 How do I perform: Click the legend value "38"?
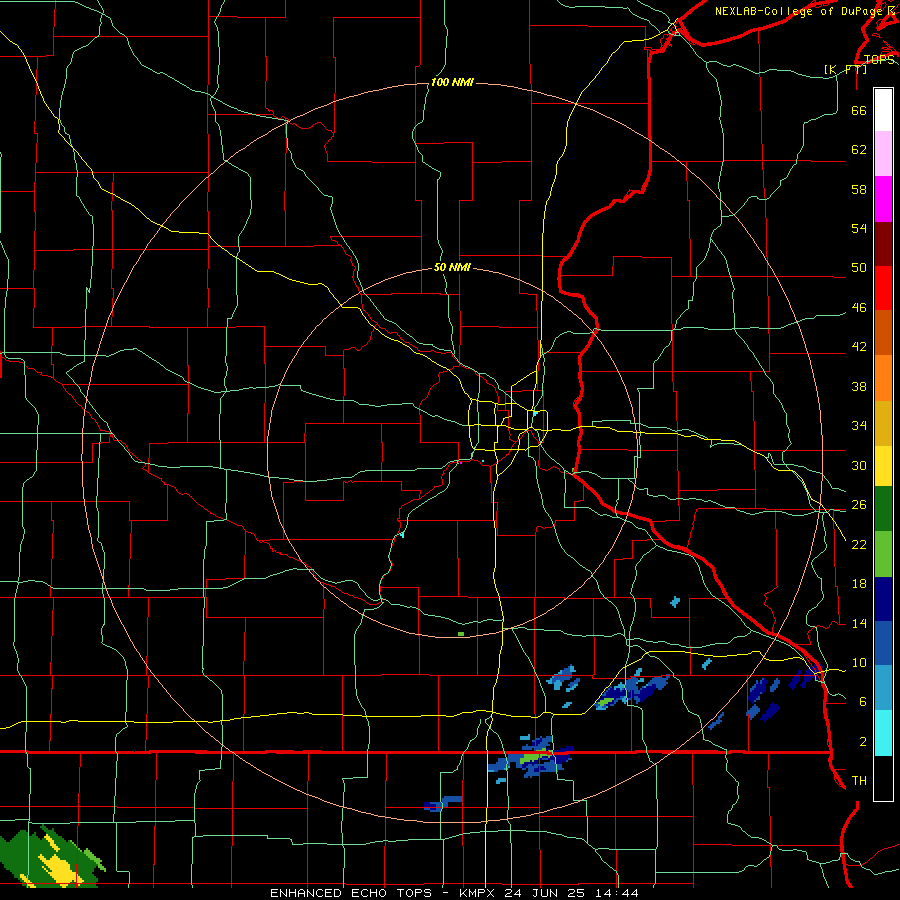(x=859, y=386)
